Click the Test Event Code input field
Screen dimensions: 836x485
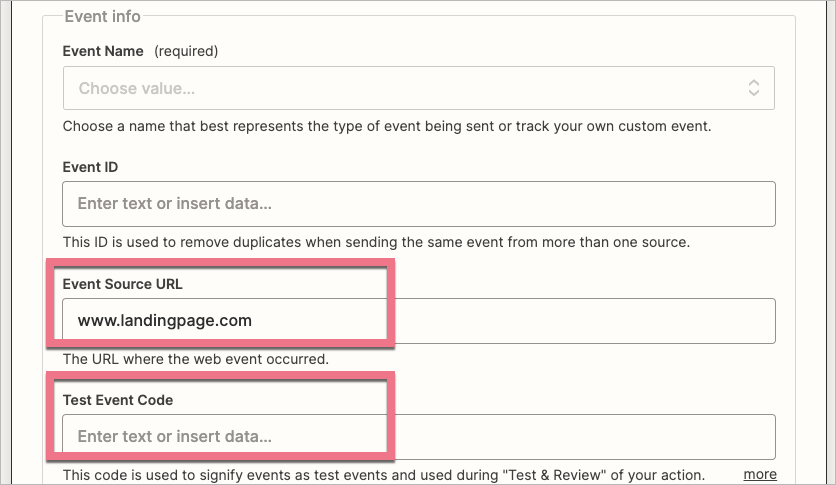[x=418, y=437]
